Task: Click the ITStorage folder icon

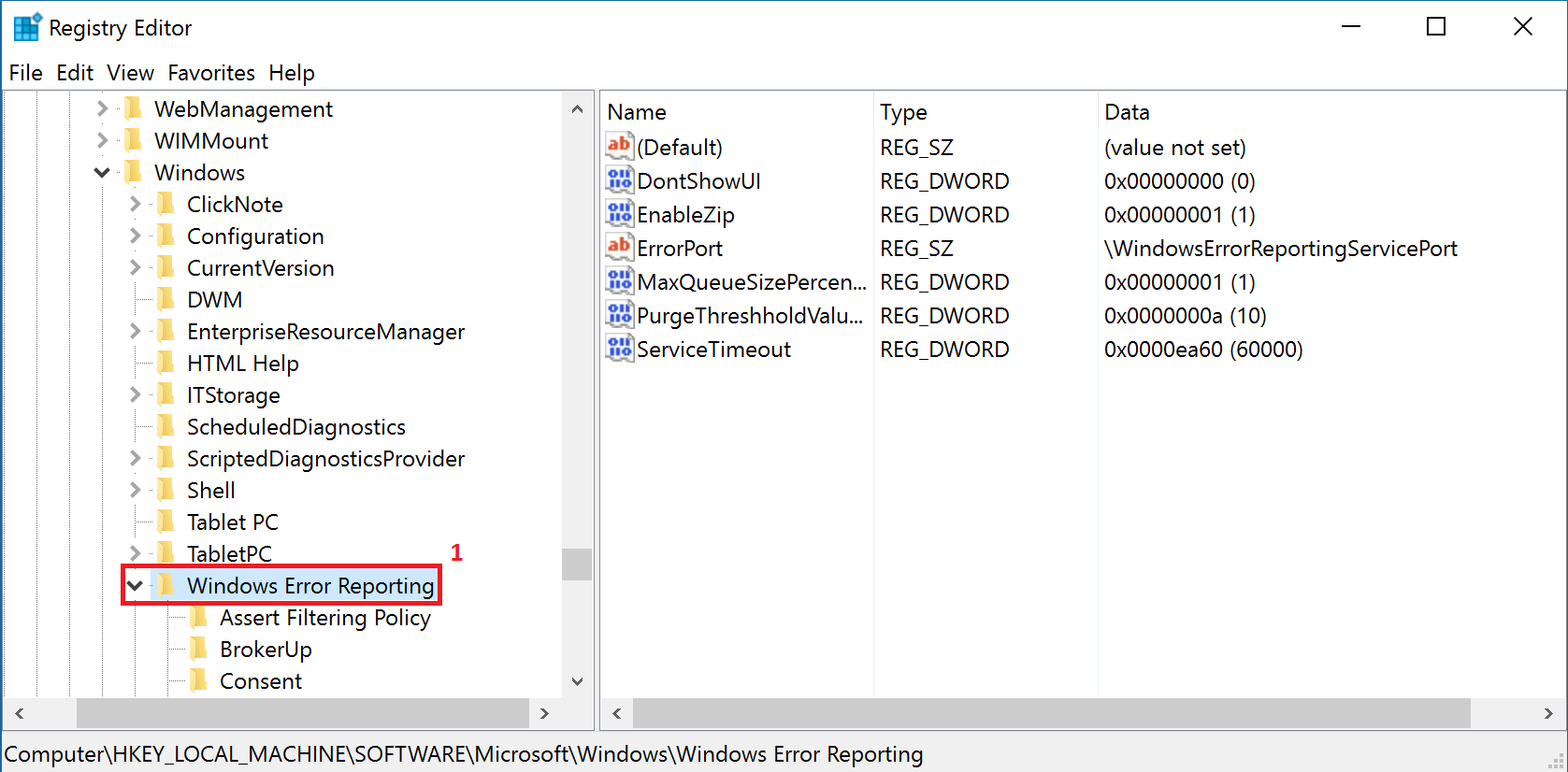Action: click(166, 394)
